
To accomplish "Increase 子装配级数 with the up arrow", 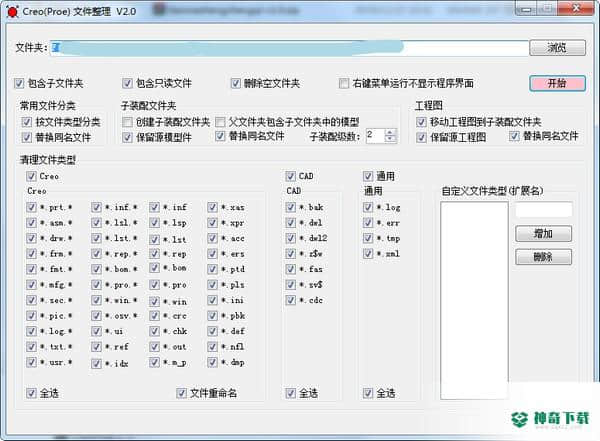I will pyautogui.click(x=390, y=132).
